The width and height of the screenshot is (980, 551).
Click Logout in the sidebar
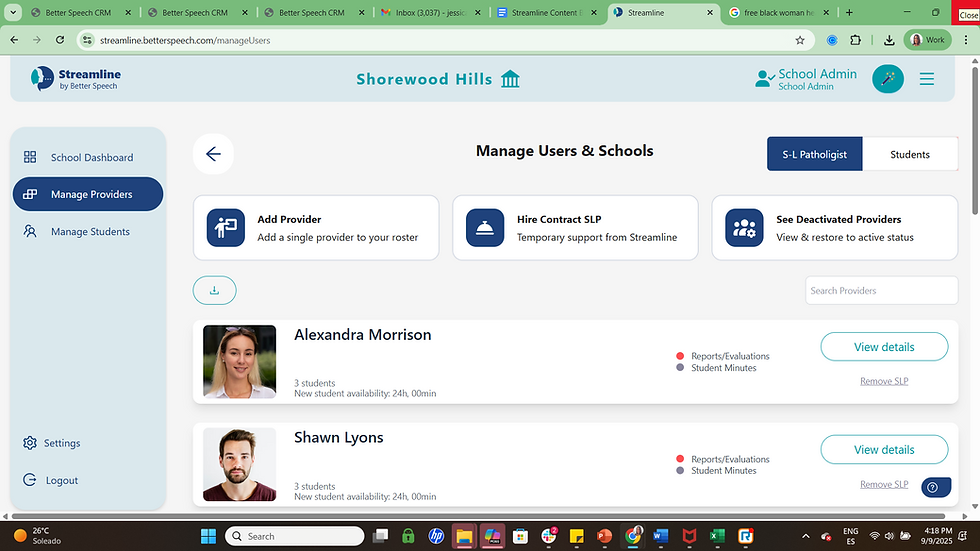coord(51,480)
